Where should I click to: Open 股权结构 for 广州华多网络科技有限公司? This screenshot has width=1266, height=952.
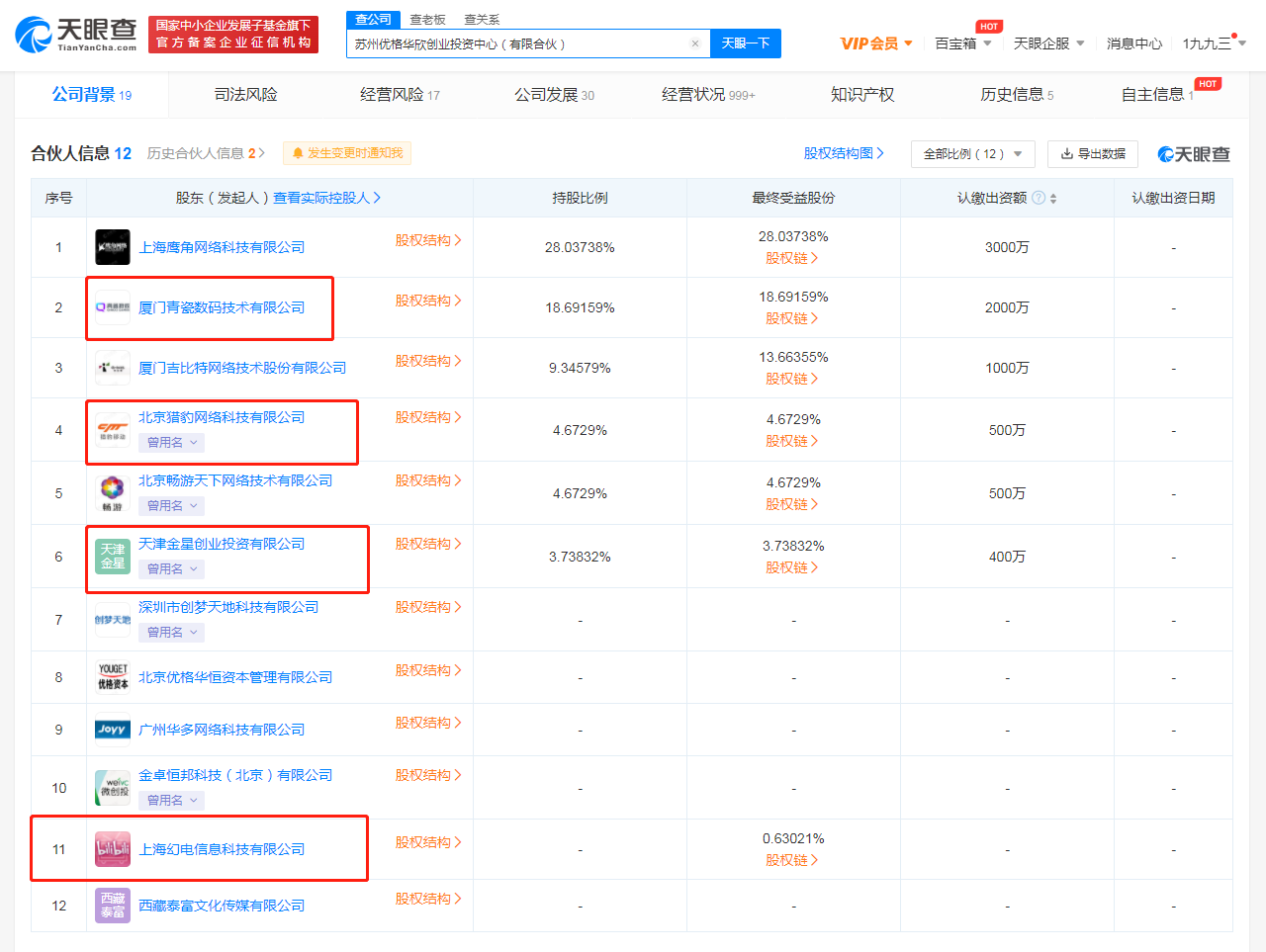click(x=428, y=723)
